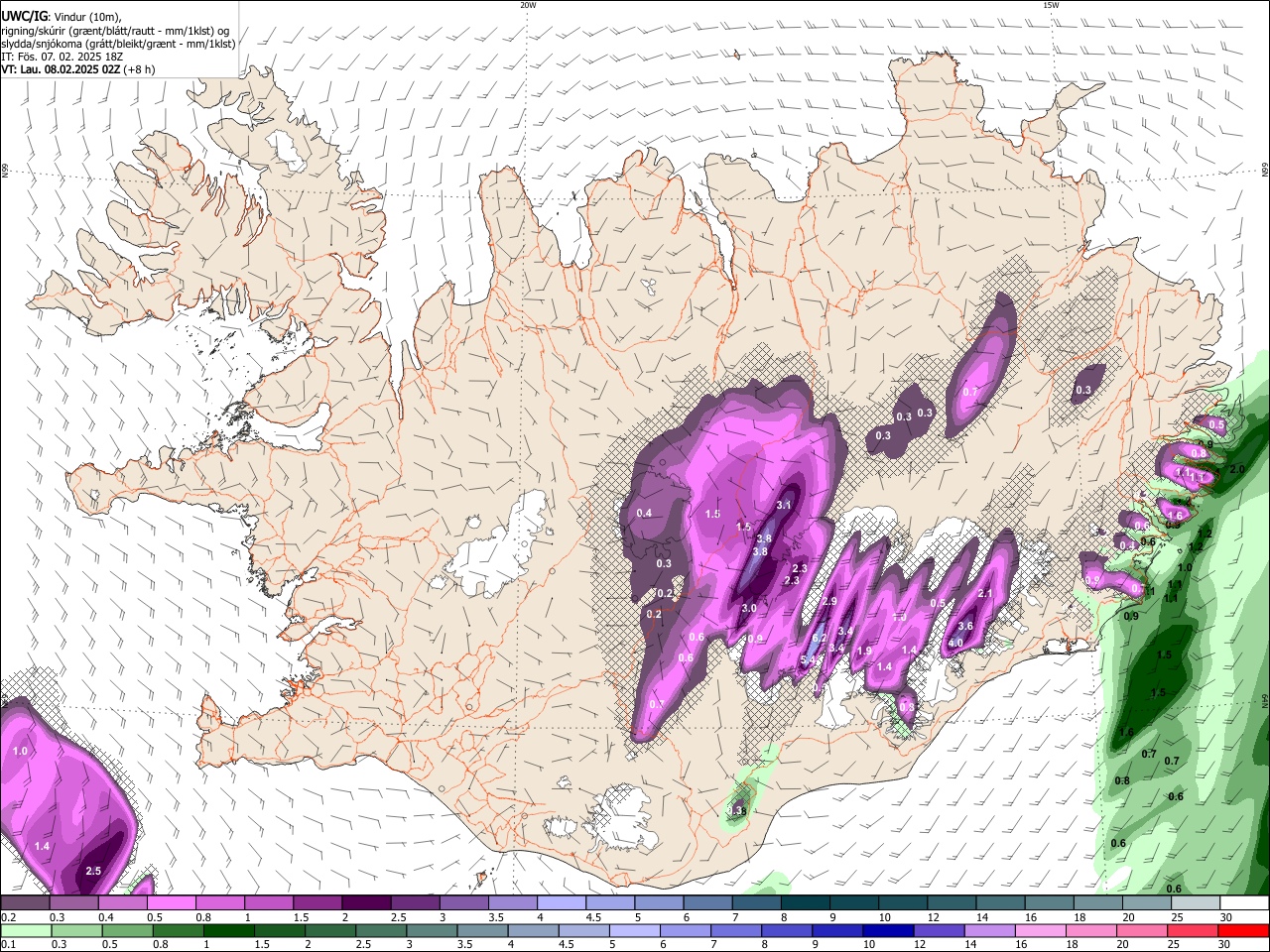This screenshot has width=1270, height=952.
Task: Click the bright pink 0.5–0.8 swatch on snow scale
Action: click(172, 902)
